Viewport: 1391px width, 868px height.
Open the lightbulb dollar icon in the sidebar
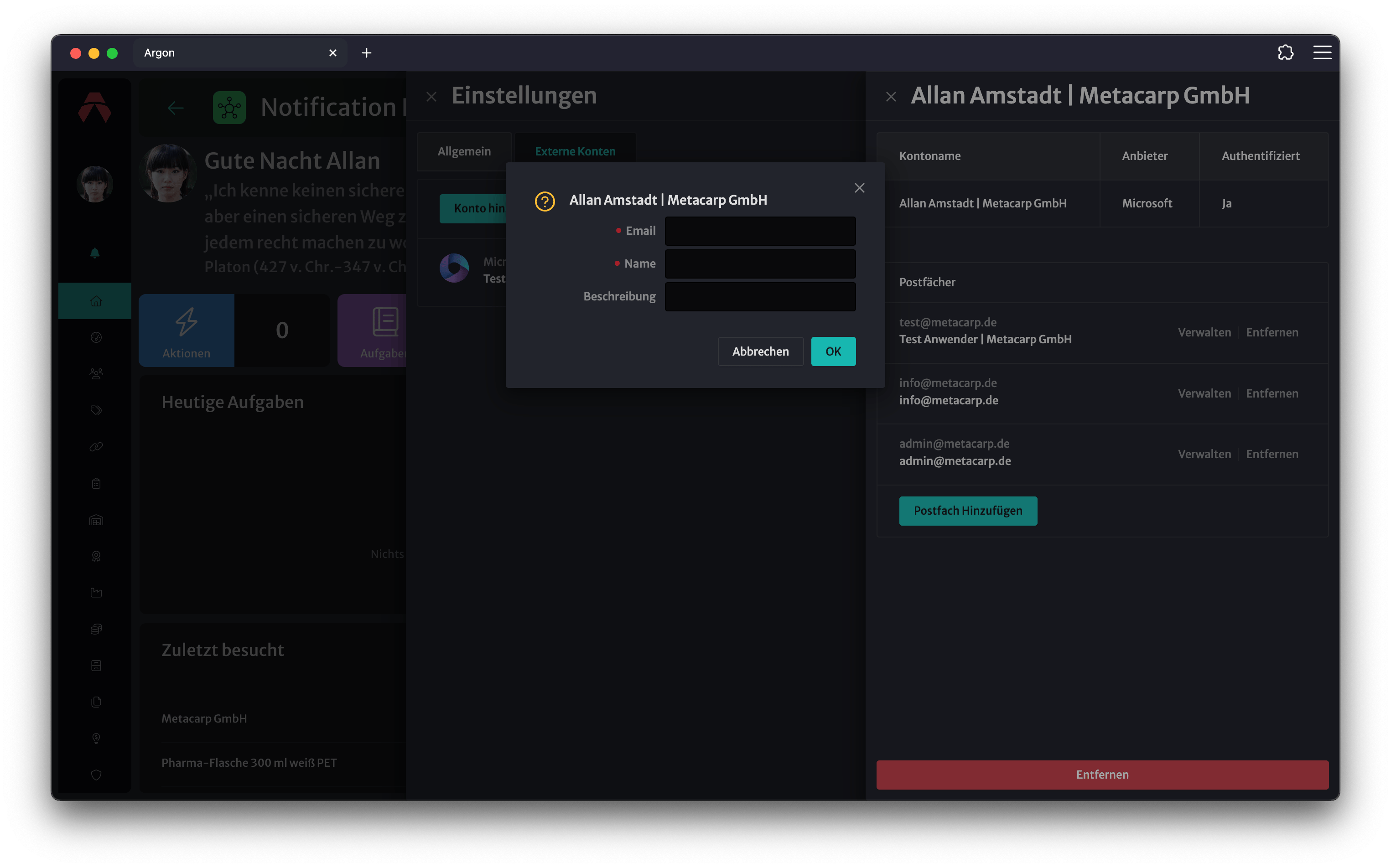point(96,738)
